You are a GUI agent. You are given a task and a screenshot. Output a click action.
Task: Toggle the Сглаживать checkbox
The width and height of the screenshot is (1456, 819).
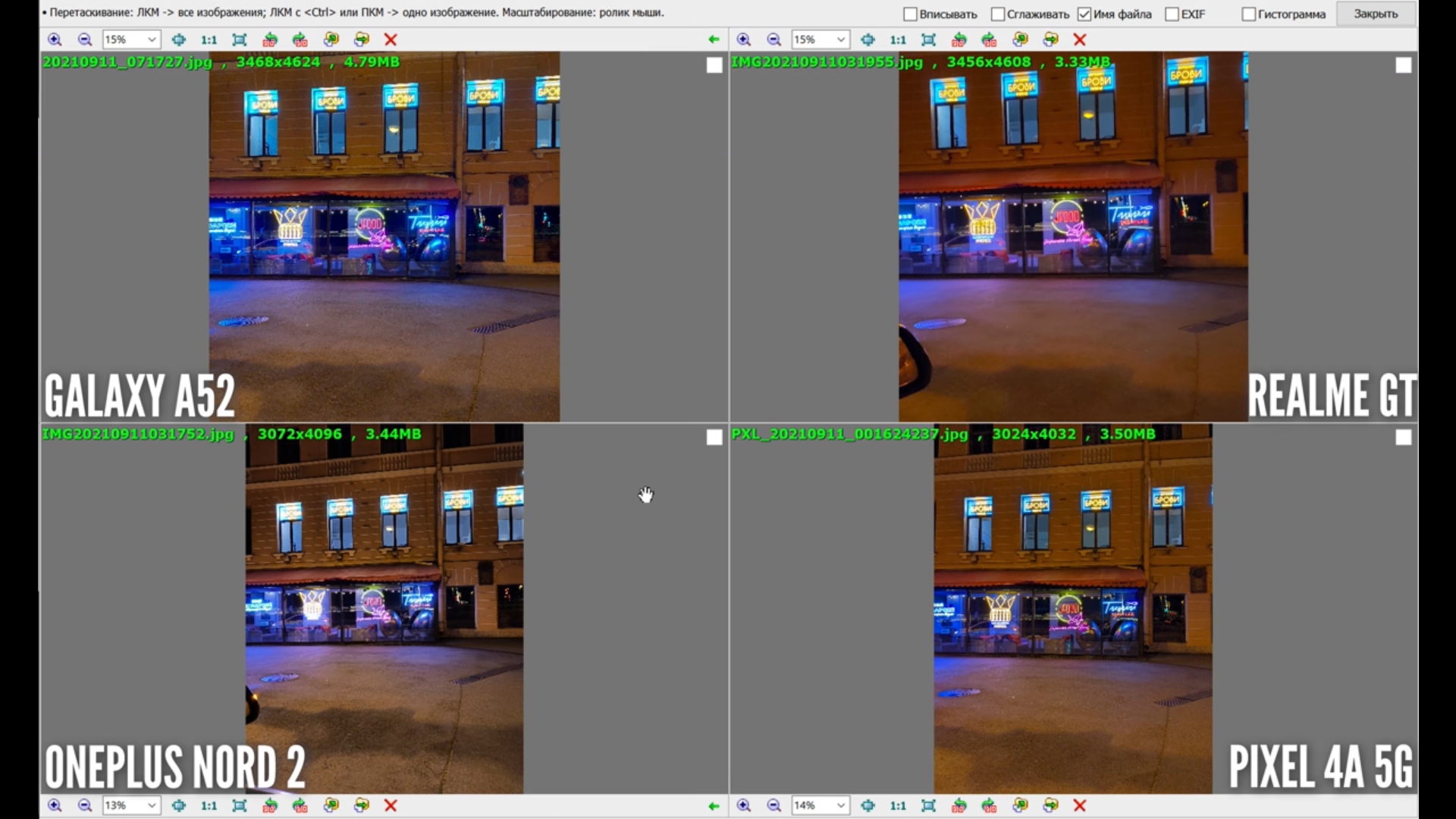[x=998, y=14]
